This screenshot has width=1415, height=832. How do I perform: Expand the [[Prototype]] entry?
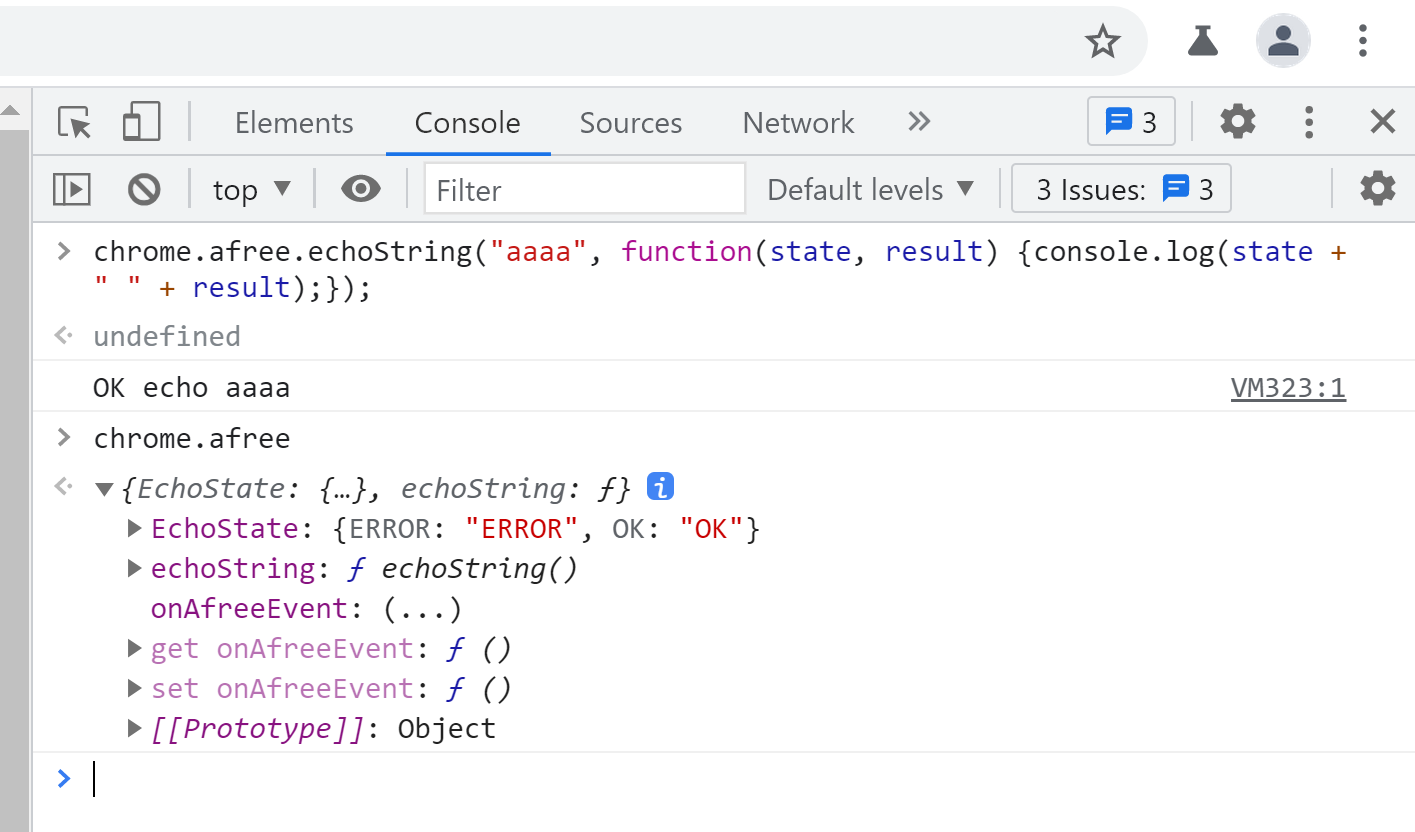point(134,728)
